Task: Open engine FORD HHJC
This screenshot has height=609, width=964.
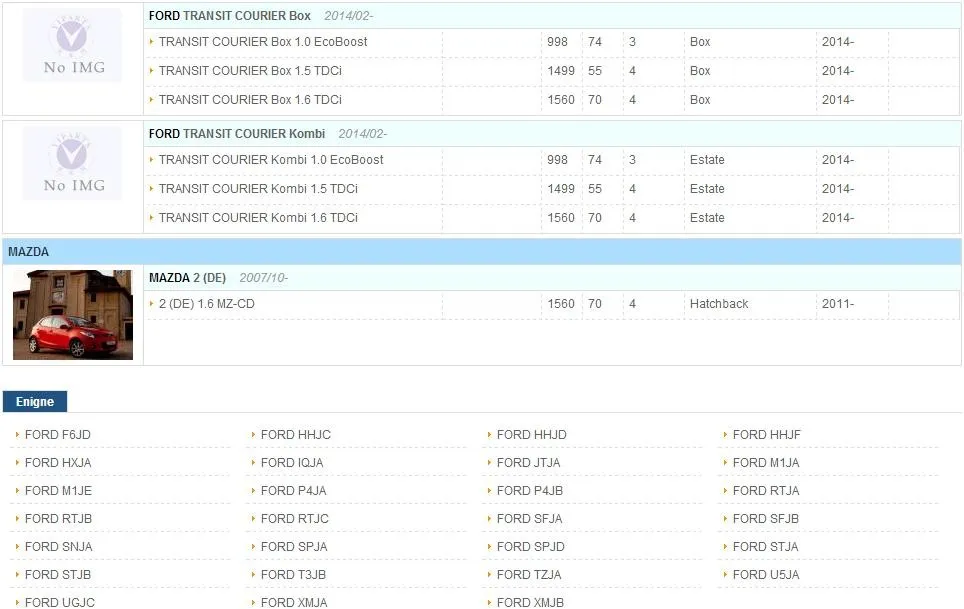Action: click(x=296, y=434)
